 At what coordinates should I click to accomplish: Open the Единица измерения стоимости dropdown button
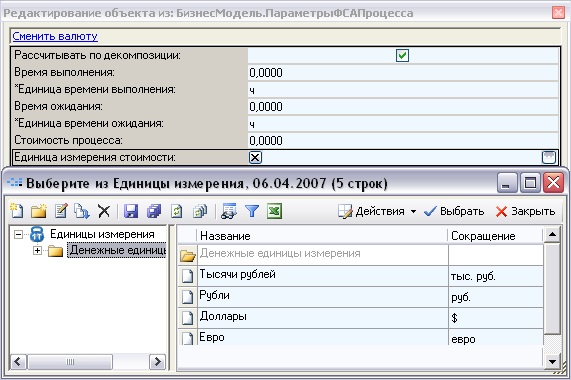pos(549,158)
